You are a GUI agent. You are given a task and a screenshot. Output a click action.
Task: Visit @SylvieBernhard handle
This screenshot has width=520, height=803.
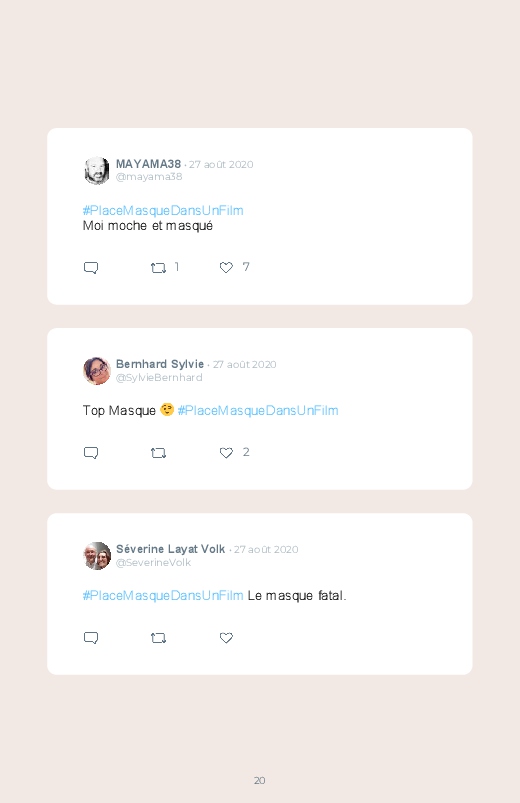159,377
